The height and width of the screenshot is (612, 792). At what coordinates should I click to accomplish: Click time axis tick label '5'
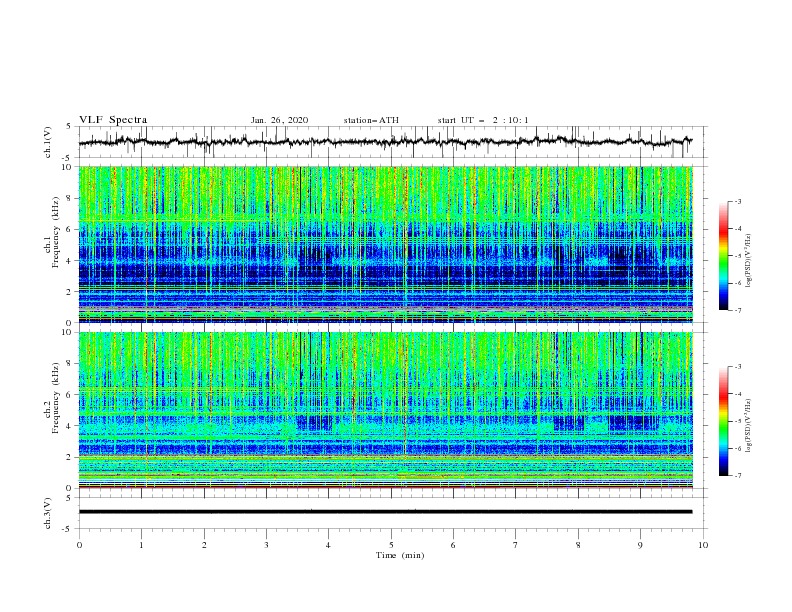pos(391,545)
